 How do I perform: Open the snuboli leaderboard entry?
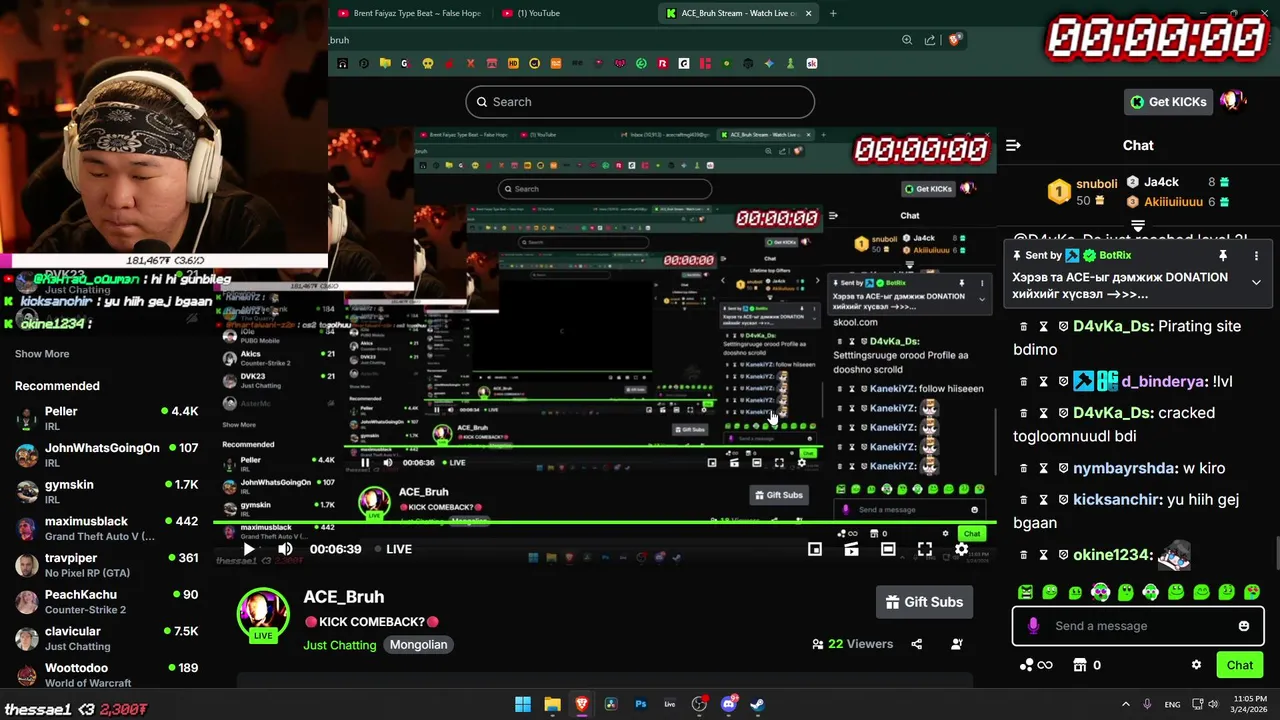[x=1082, y=192]
